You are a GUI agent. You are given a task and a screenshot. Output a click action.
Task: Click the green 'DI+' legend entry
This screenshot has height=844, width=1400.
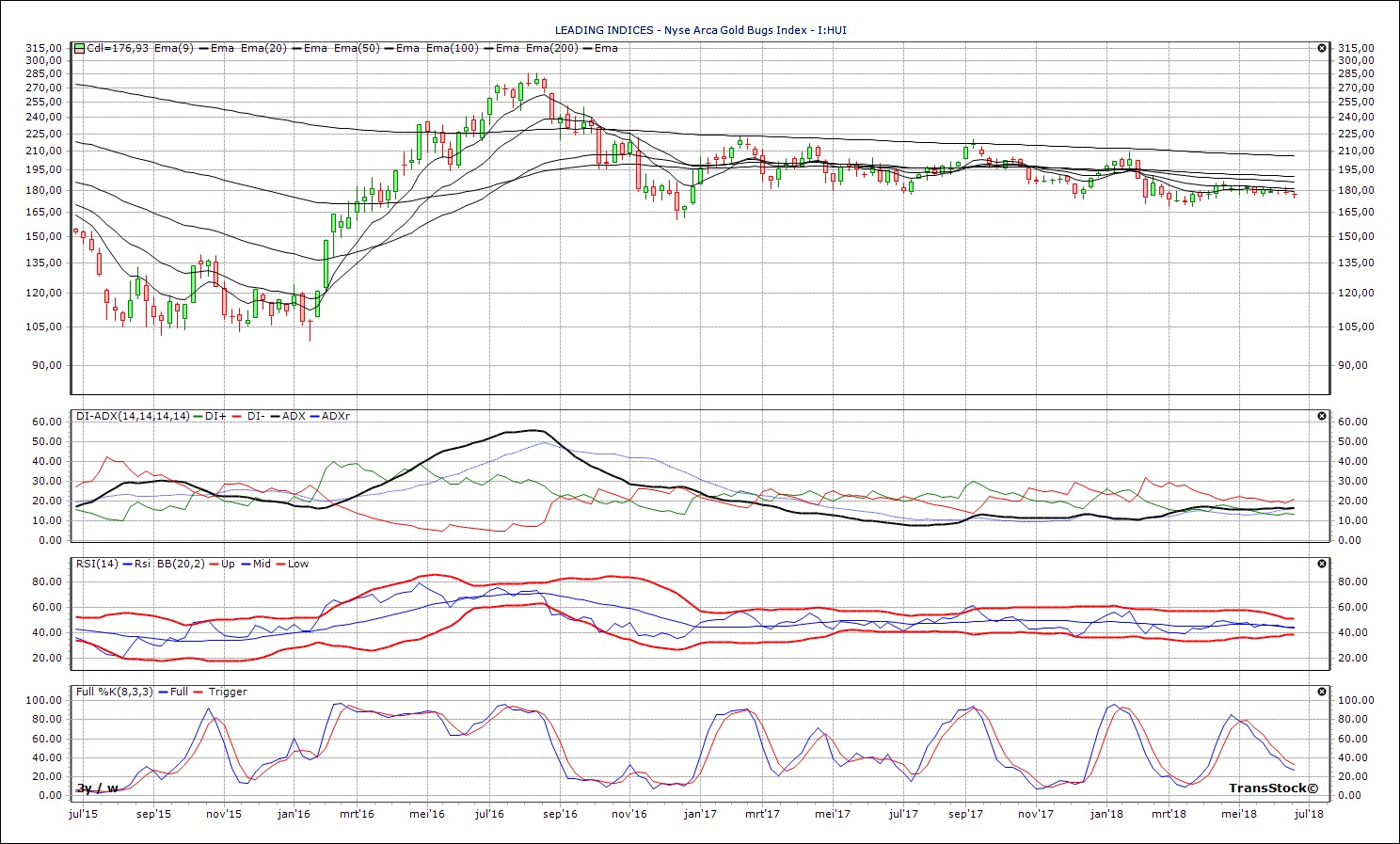click(215, 416)
